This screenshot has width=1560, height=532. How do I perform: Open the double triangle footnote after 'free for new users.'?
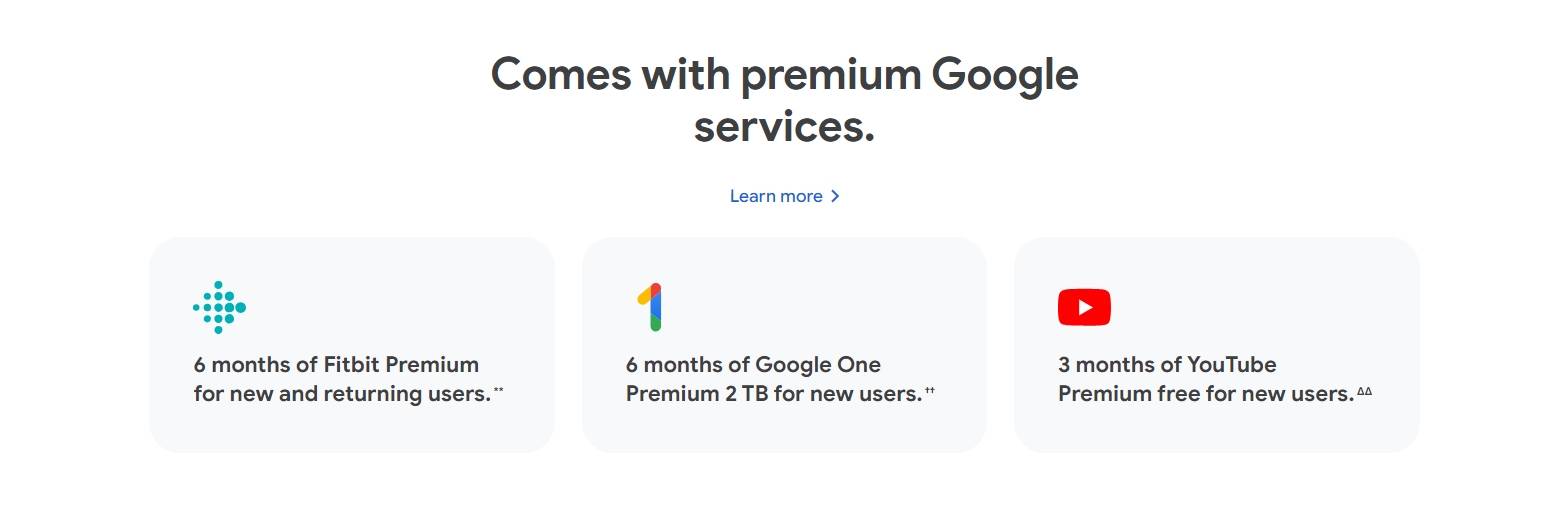coord(1365,390)
